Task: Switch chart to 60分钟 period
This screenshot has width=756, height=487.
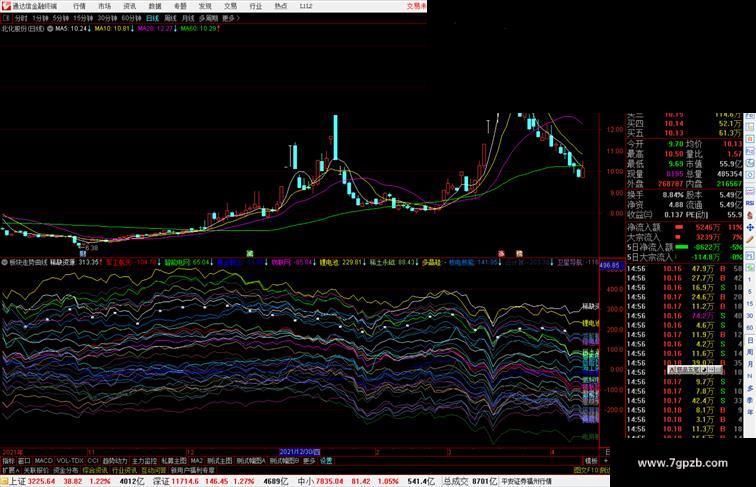Action: click(x=131, y=18)
